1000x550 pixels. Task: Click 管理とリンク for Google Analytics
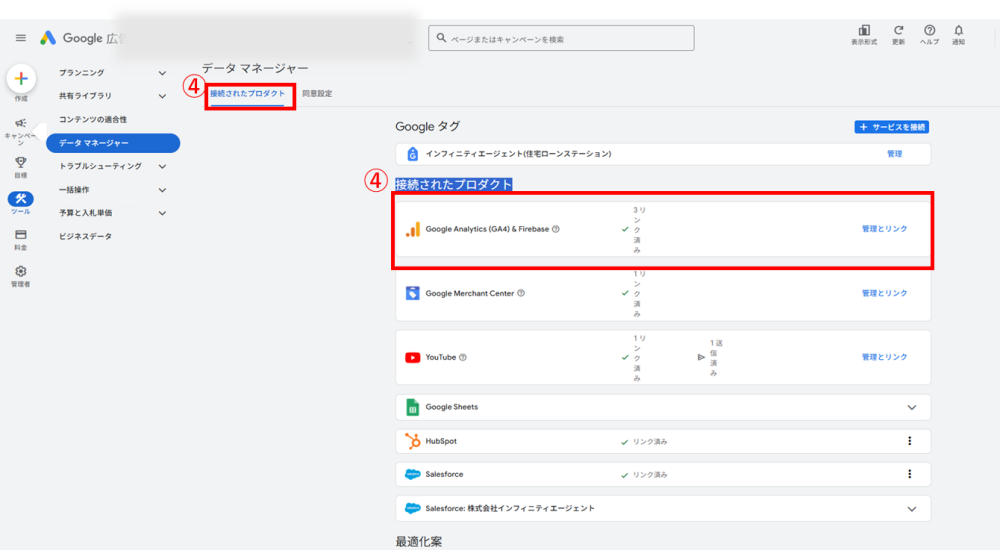(884, 228)
